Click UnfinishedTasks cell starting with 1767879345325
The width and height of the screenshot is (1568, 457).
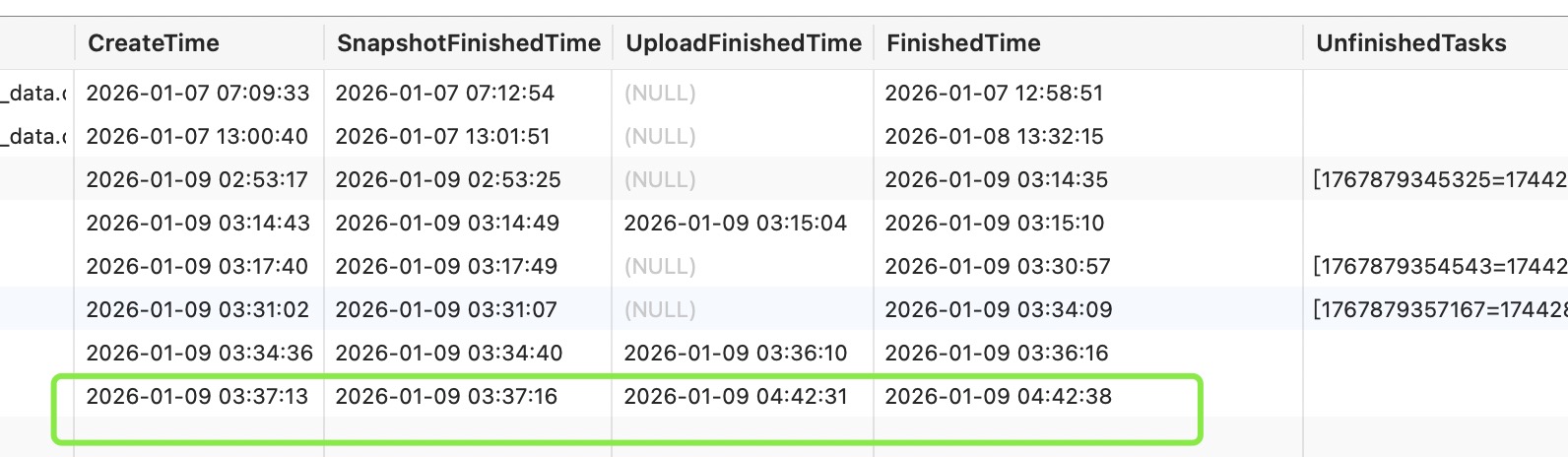pyautogui.click(x=1439, y=180)
